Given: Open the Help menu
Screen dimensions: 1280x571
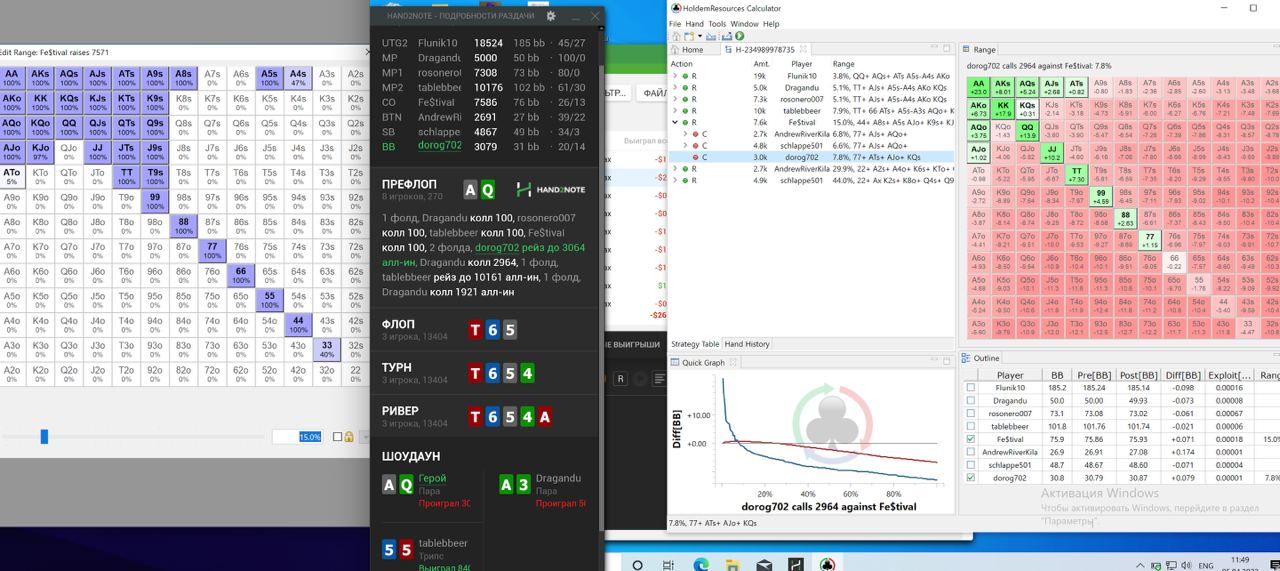Looking at the screenshot, I should click(x=771, y=23).
